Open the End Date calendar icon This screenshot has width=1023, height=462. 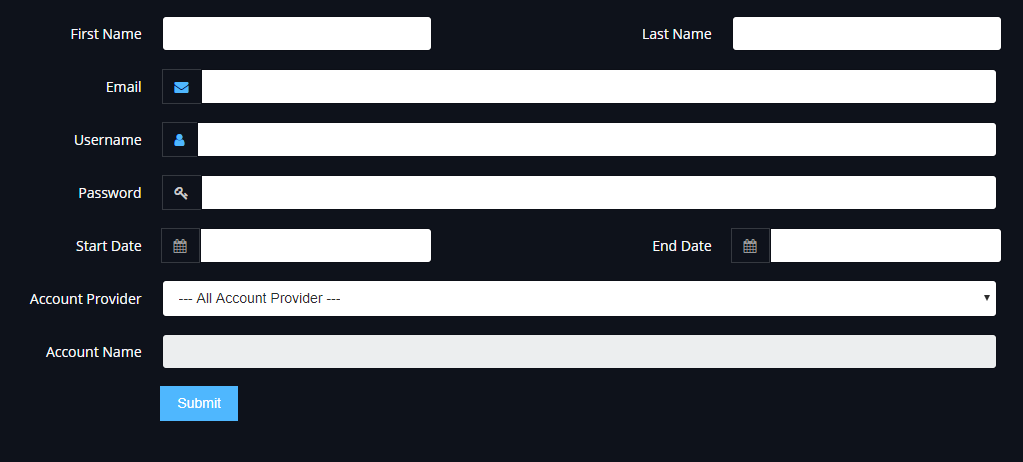coord(750,246)
